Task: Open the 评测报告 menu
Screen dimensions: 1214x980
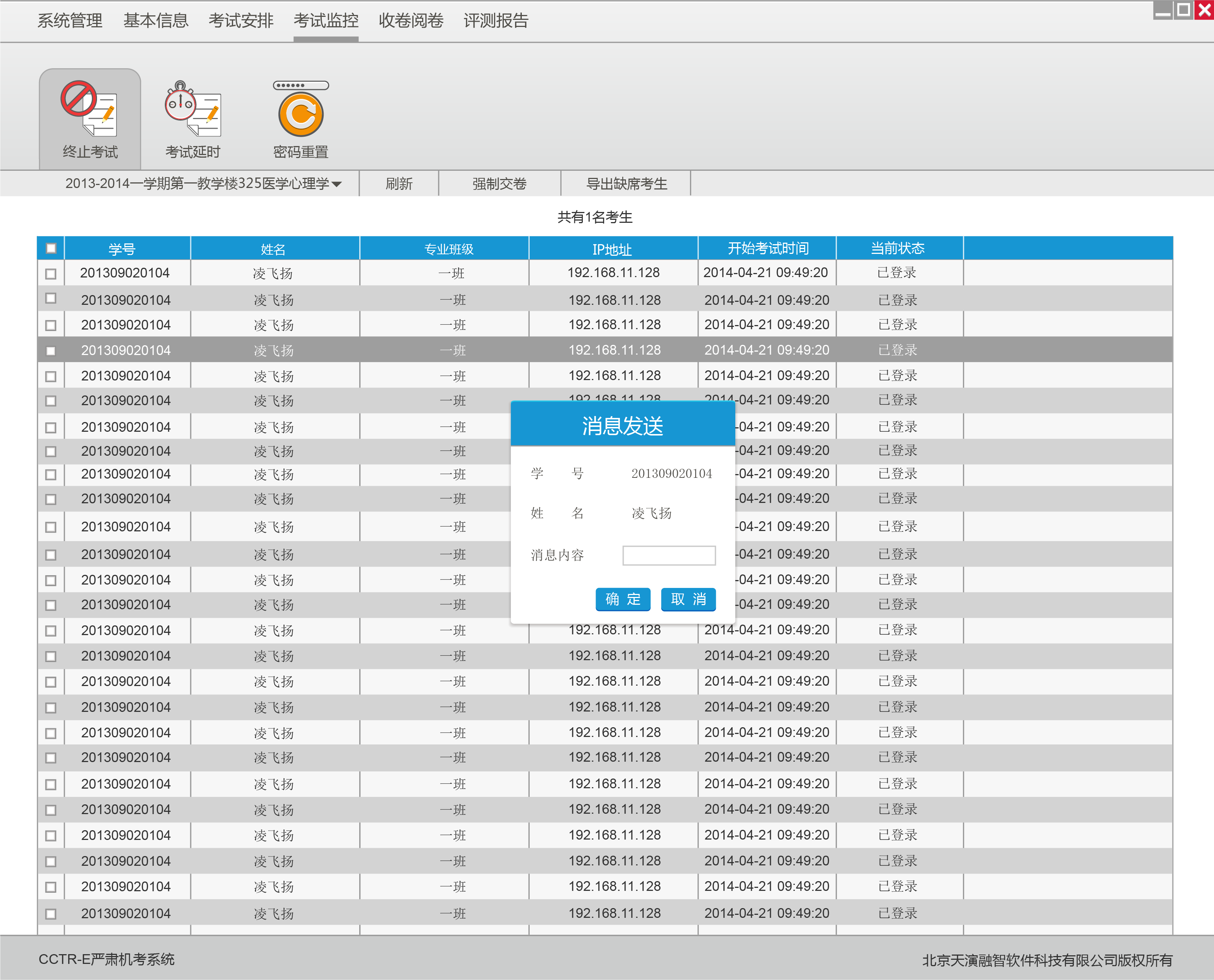Action: click(496, 21)
